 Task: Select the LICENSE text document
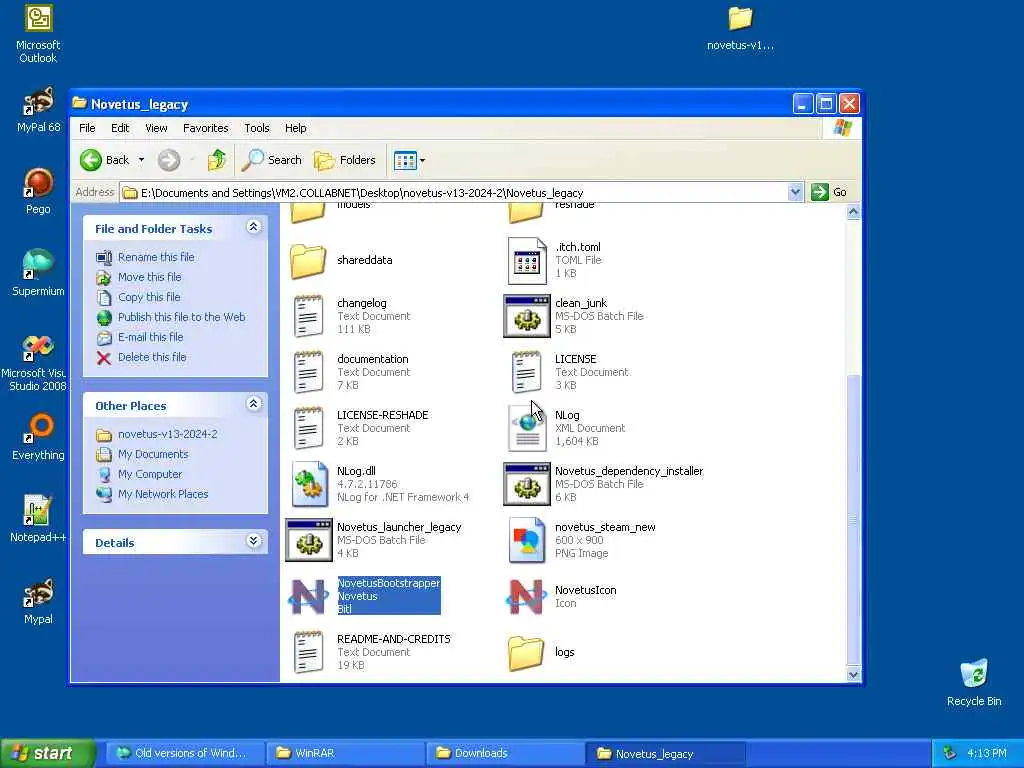click(569, 372)
